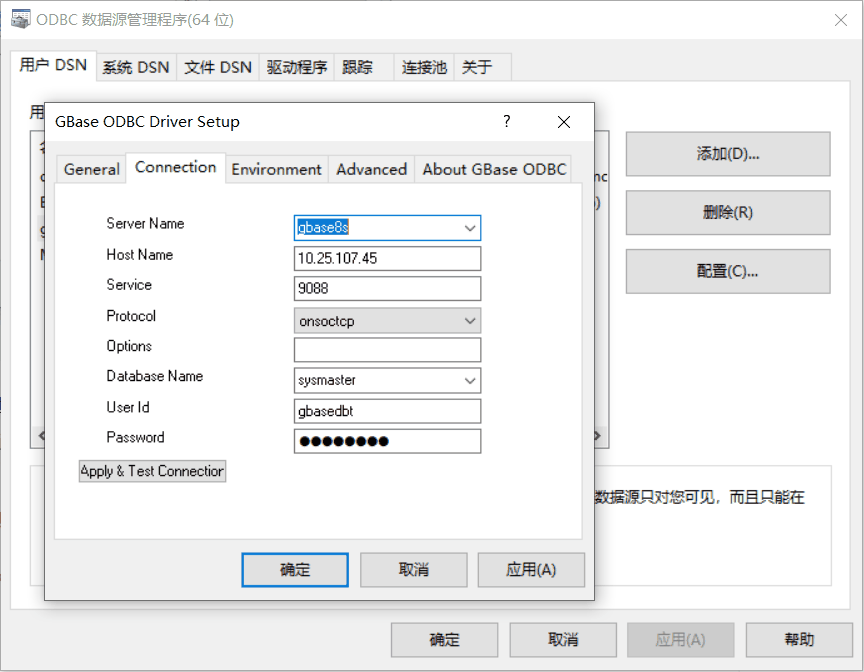This screenshot has width=864, height=672.
Task: Click the help question mark in GBase setup
Action: [506, 121]
